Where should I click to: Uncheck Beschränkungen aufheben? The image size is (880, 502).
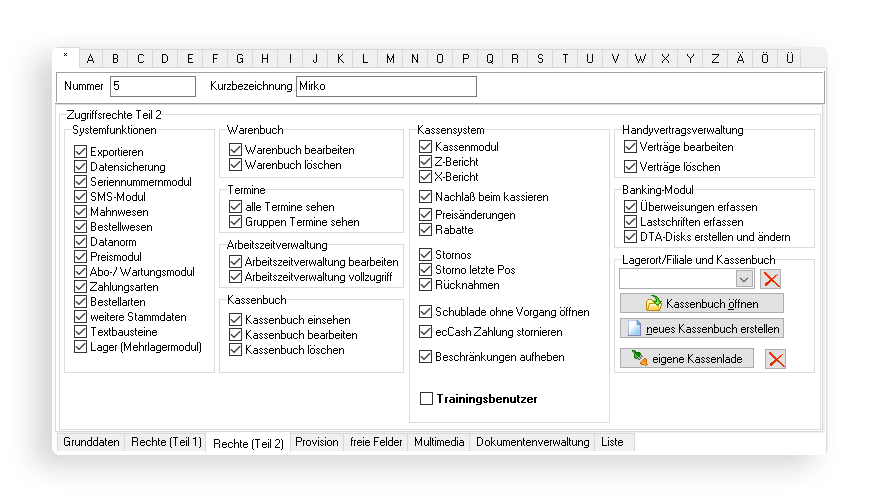point(425,357)
